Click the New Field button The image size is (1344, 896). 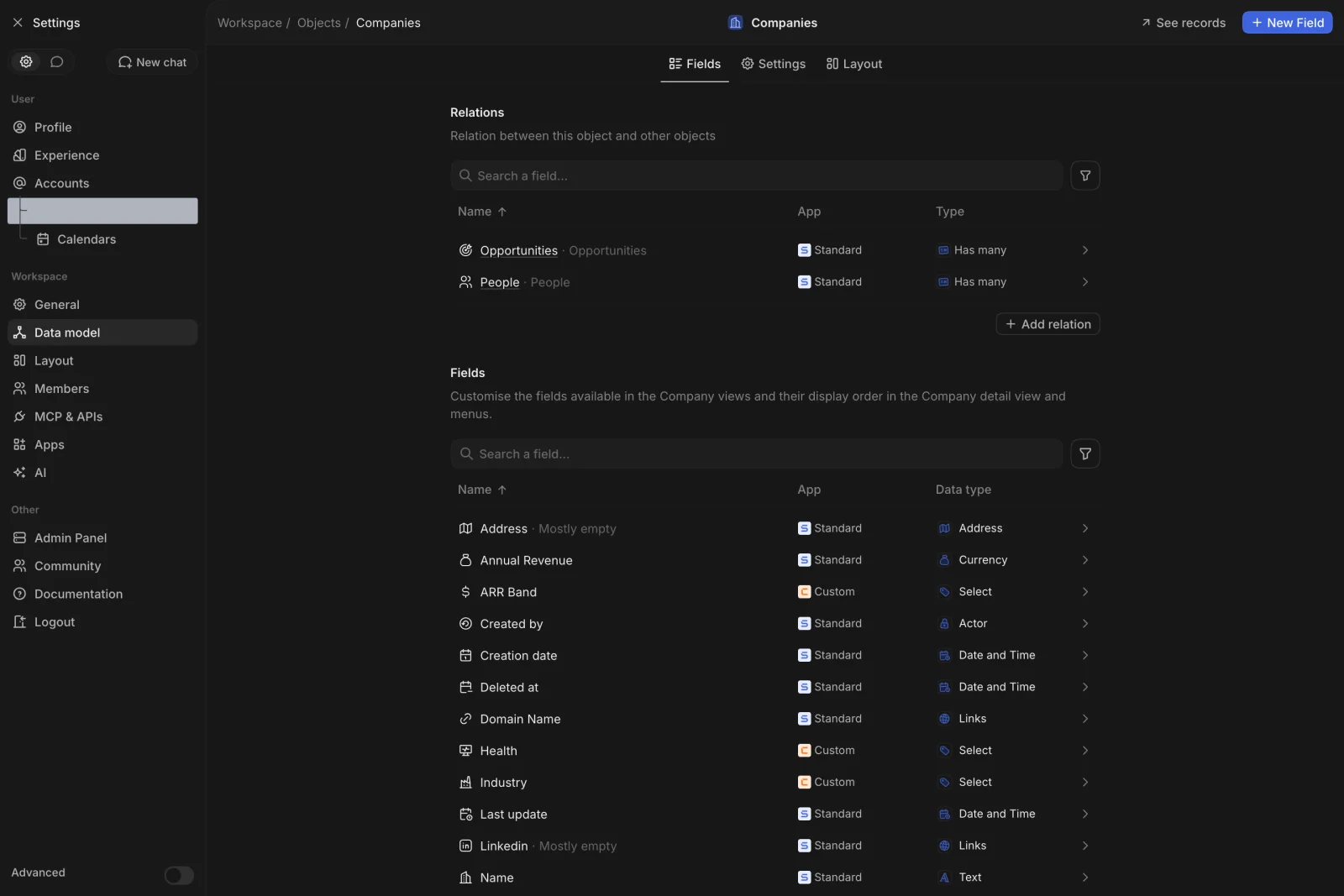1287,23
